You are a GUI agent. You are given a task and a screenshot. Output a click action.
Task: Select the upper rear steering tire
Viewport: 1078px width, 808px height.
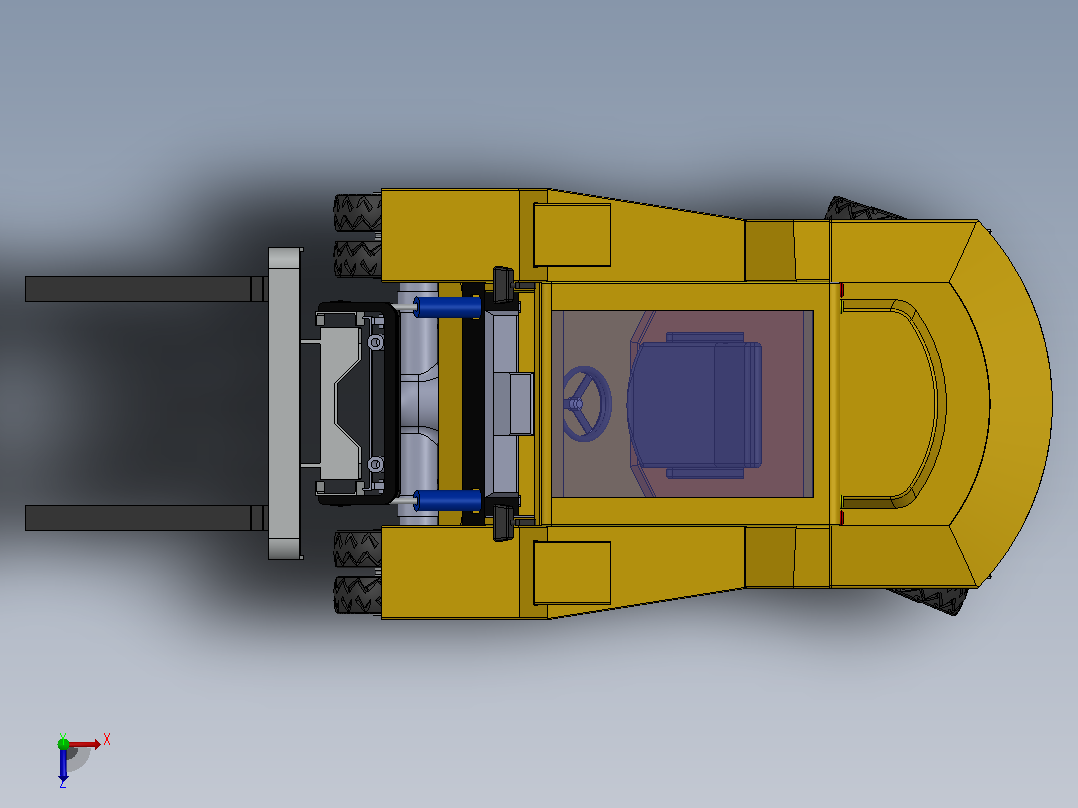click(x=863, y=208)
